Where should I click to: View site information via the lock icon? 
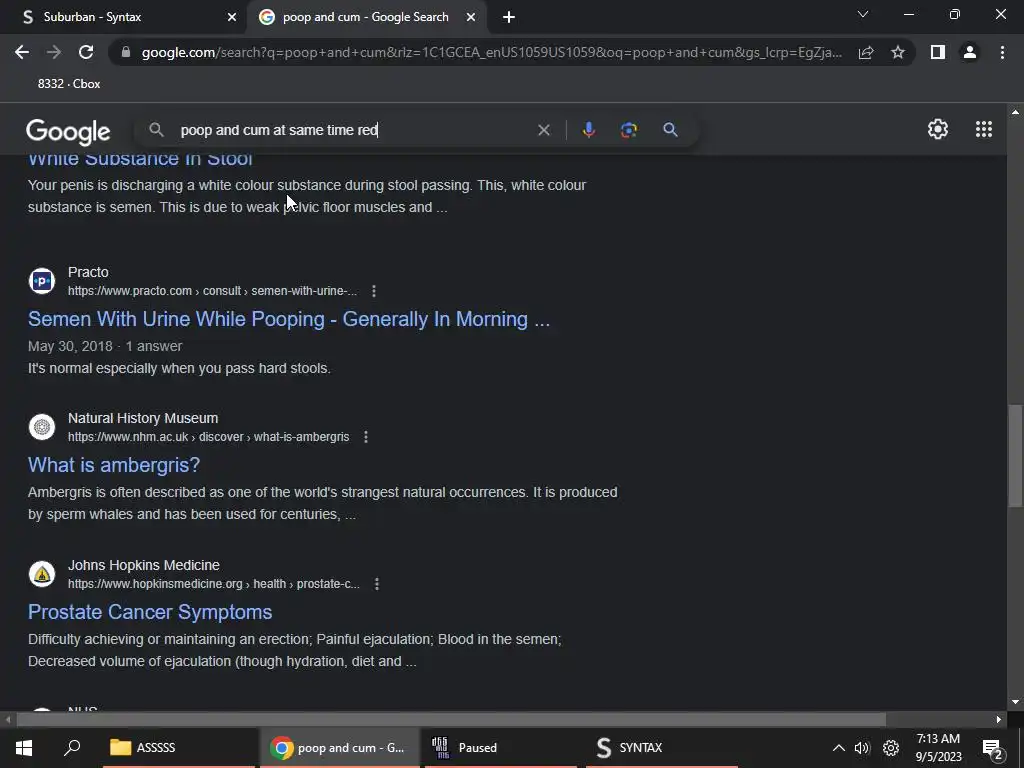(126, 52)
